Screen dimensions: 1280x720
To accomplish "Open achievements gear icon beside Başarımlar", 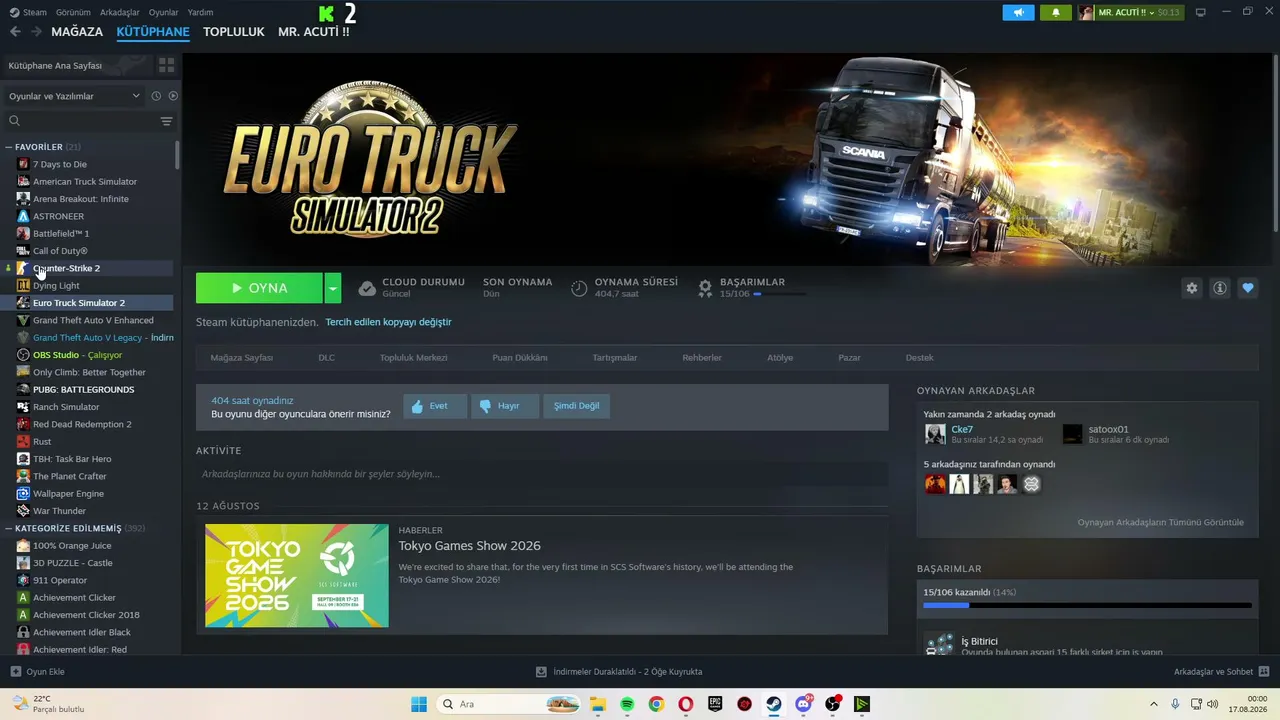I will (x=705, y=288).
